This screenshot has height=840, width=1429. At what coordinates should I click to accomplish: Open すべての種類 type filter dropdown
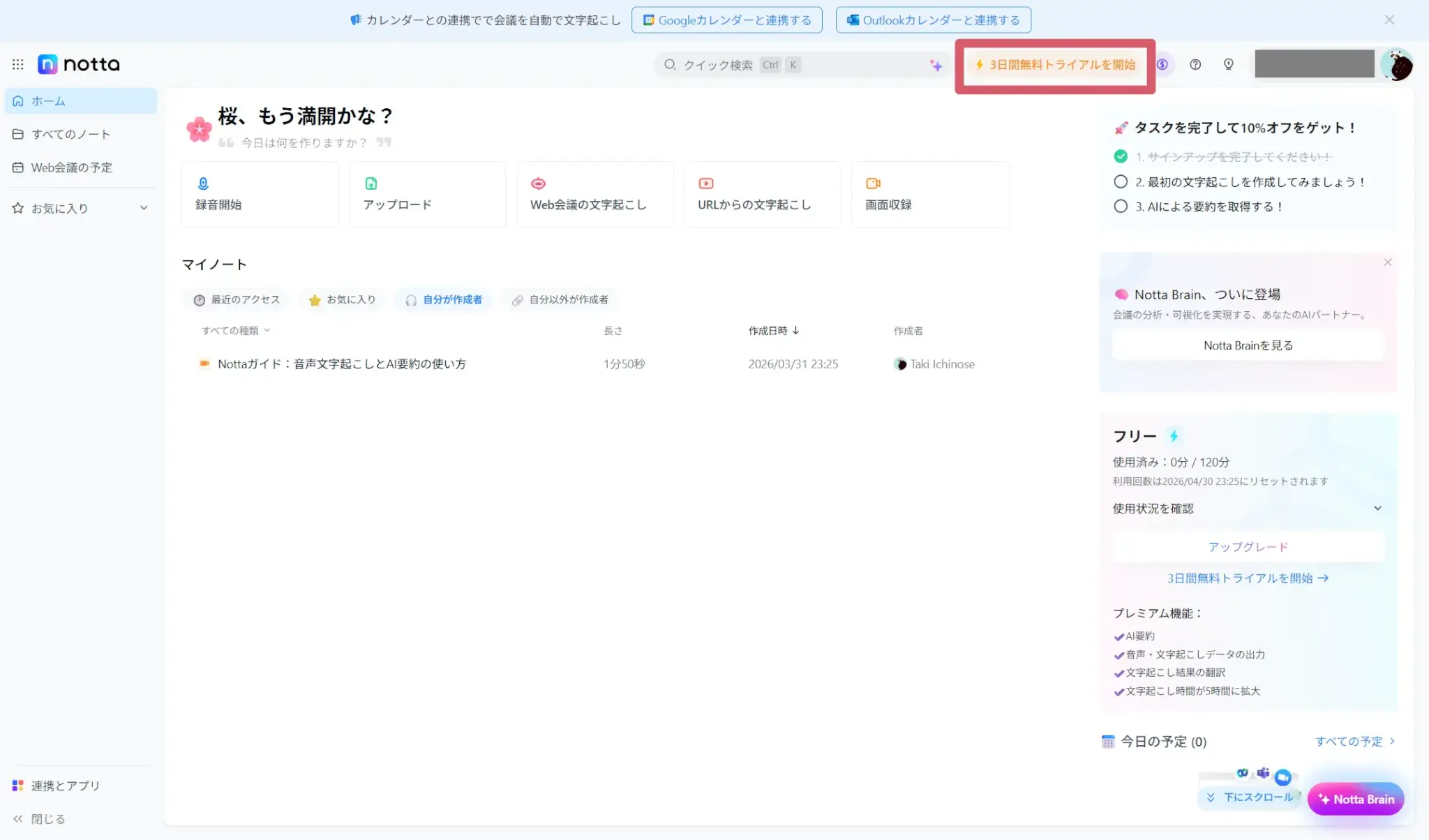coord(236,331)
